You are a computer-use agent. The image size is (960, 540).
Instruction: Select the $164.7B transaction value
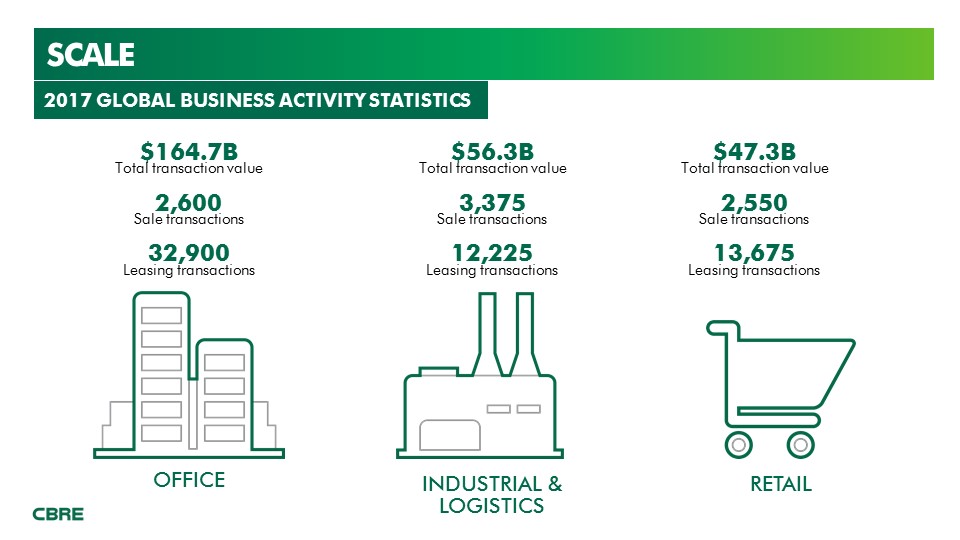(x=189, y=151)
